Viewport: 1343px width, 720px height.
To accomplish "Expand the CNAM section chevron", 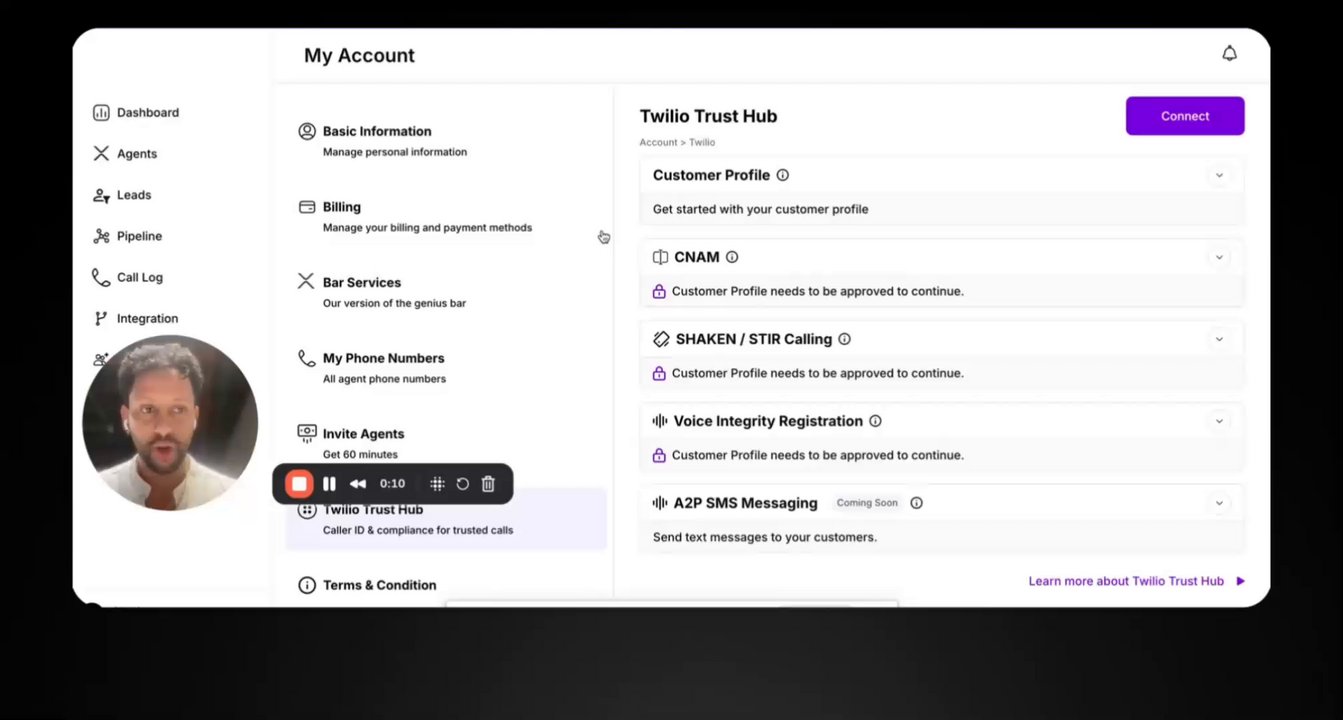I will (x=1219, y=257).
